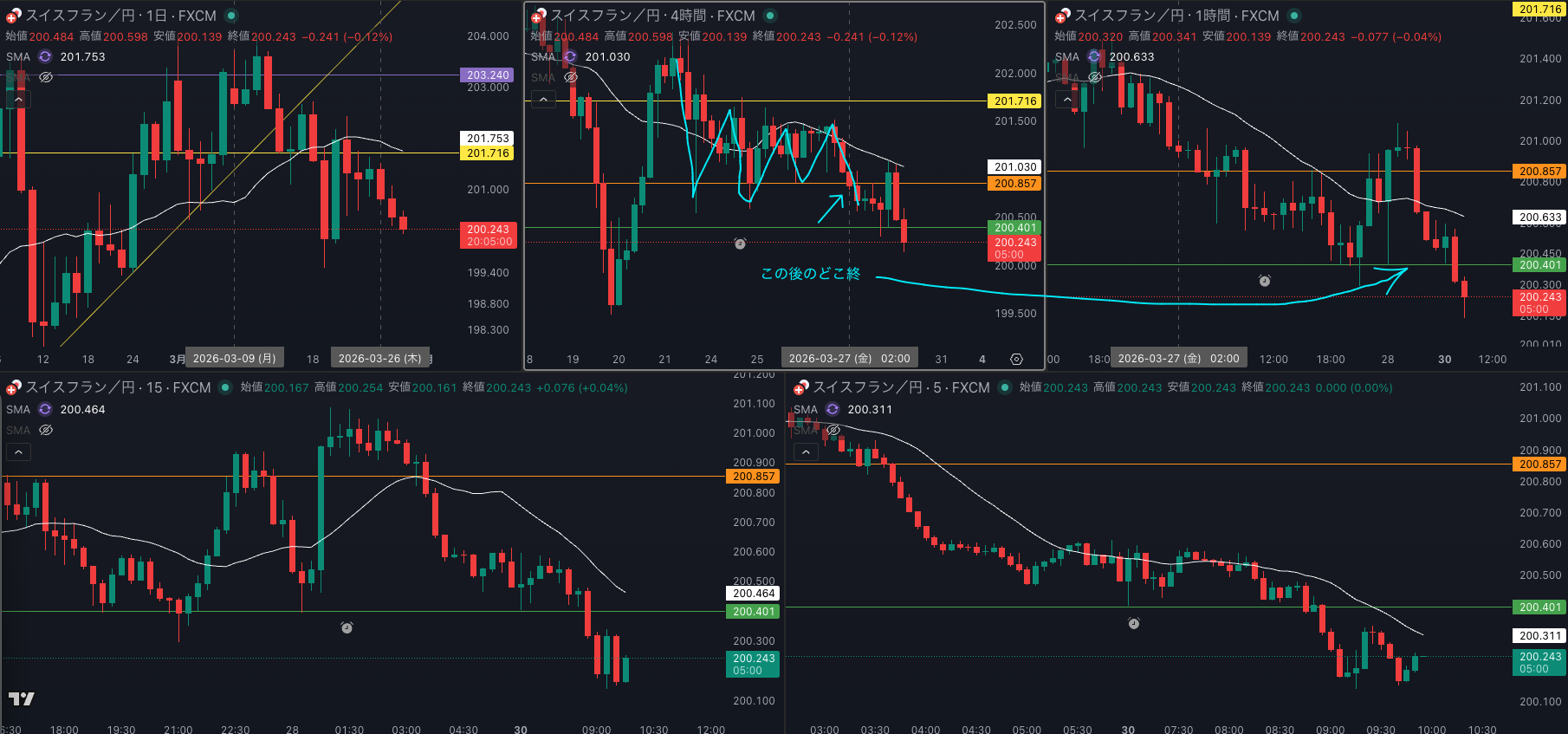Click the purple 203.240 price label
This screenshot has width=1568, height=734.
click(488, 75)
